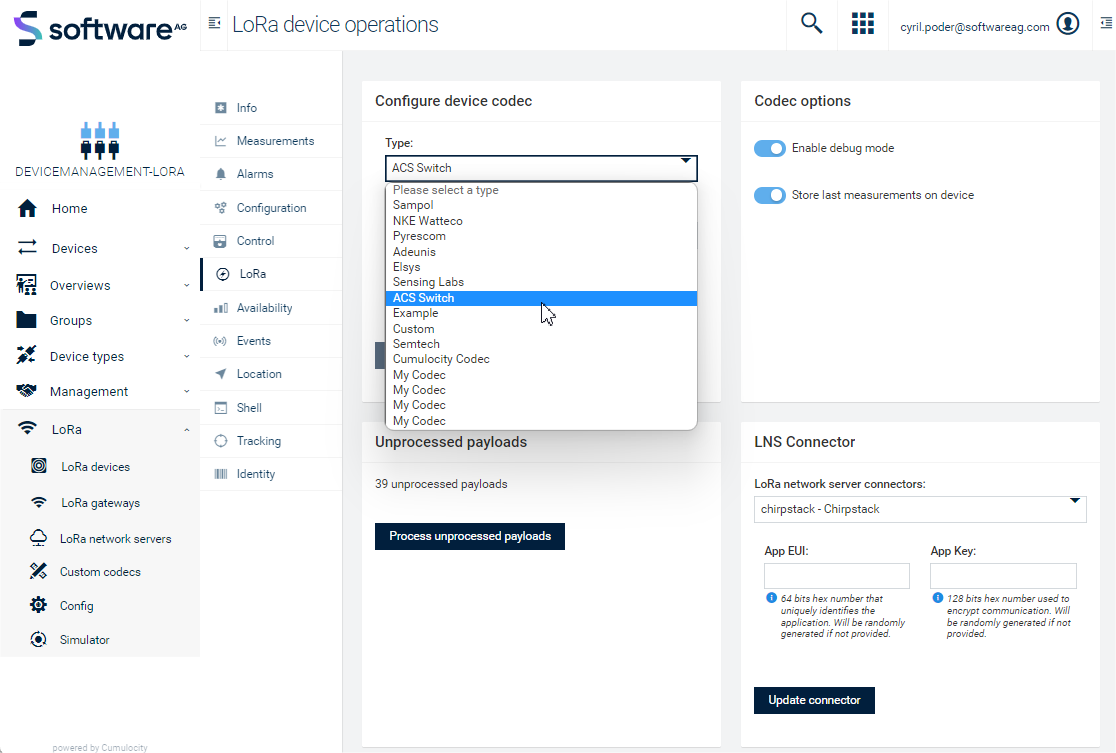Click the Overviews dashboard icon
This screenshot has height=753, width=1116.
[26, 285]
